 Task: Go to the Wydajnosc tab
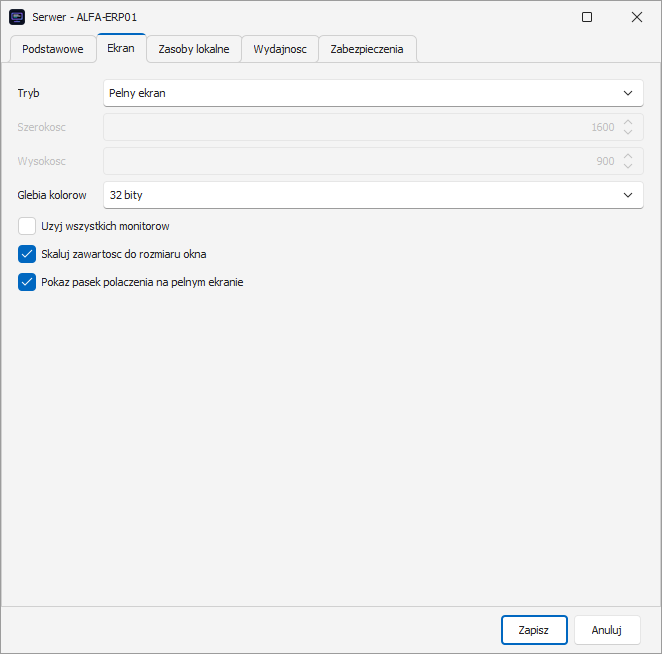280,49
